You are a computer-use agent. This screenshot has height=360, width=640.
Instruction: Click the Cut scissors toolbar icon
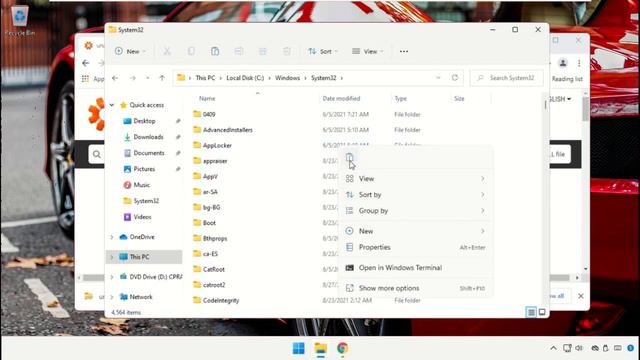[x=167, y=51]
